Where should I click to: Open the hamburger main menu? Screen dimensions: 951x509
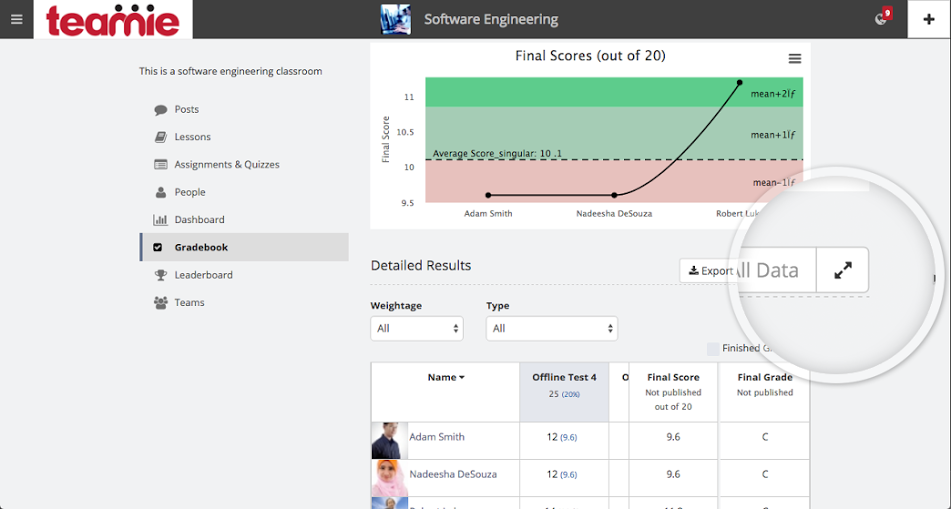pos(16,19)
